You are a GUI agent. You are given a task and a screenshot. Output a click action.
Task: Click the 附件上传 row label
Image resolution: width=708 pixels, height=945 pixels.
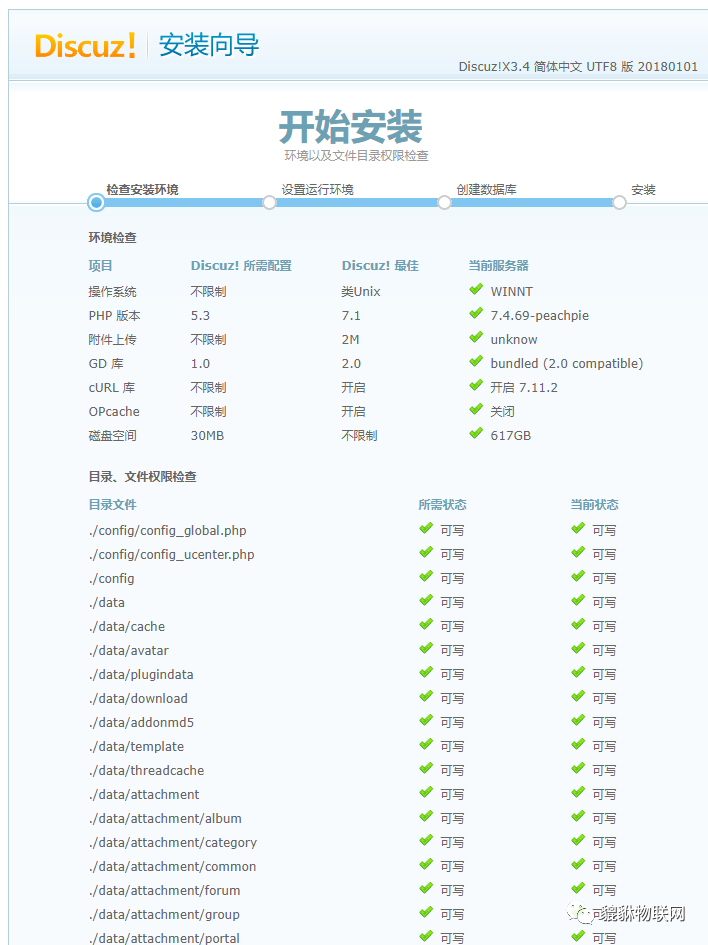pyautogui.click(x=113, y=340)
